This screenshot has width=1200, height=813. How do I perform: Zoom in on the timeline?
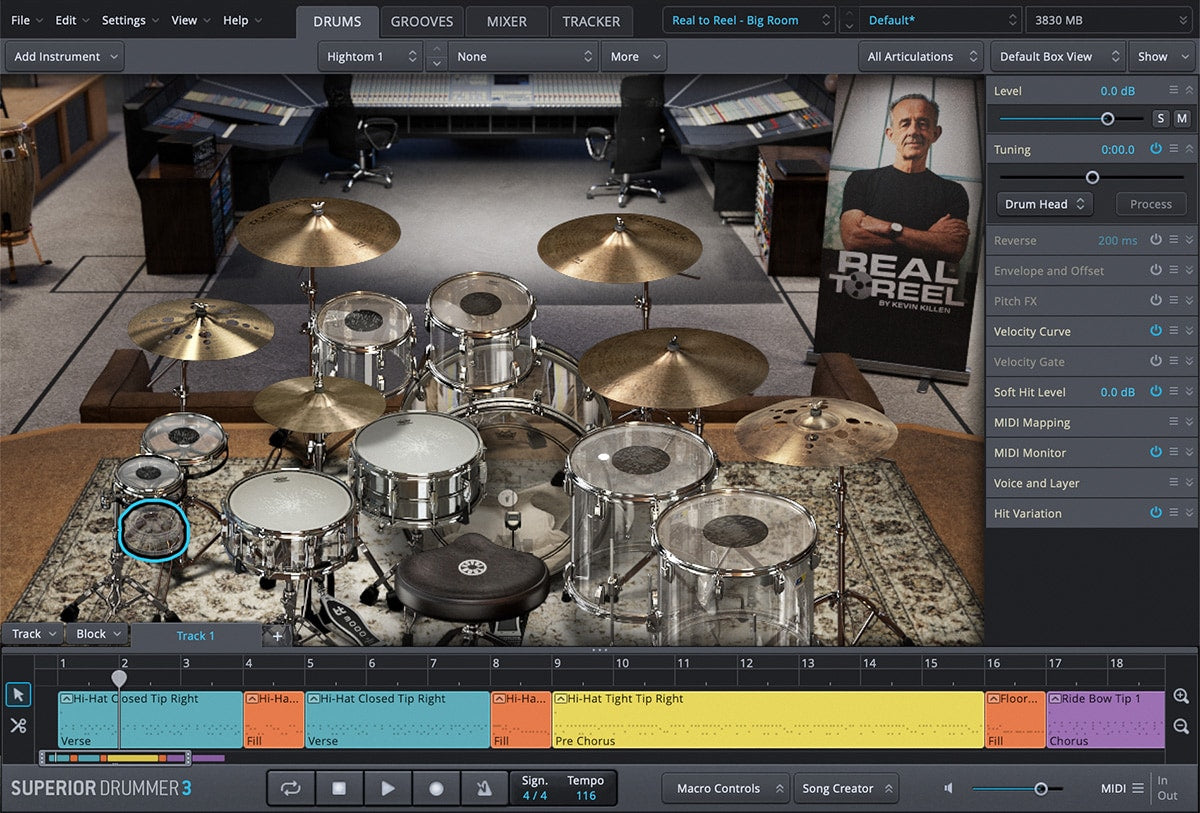[x=1181, y=697]
